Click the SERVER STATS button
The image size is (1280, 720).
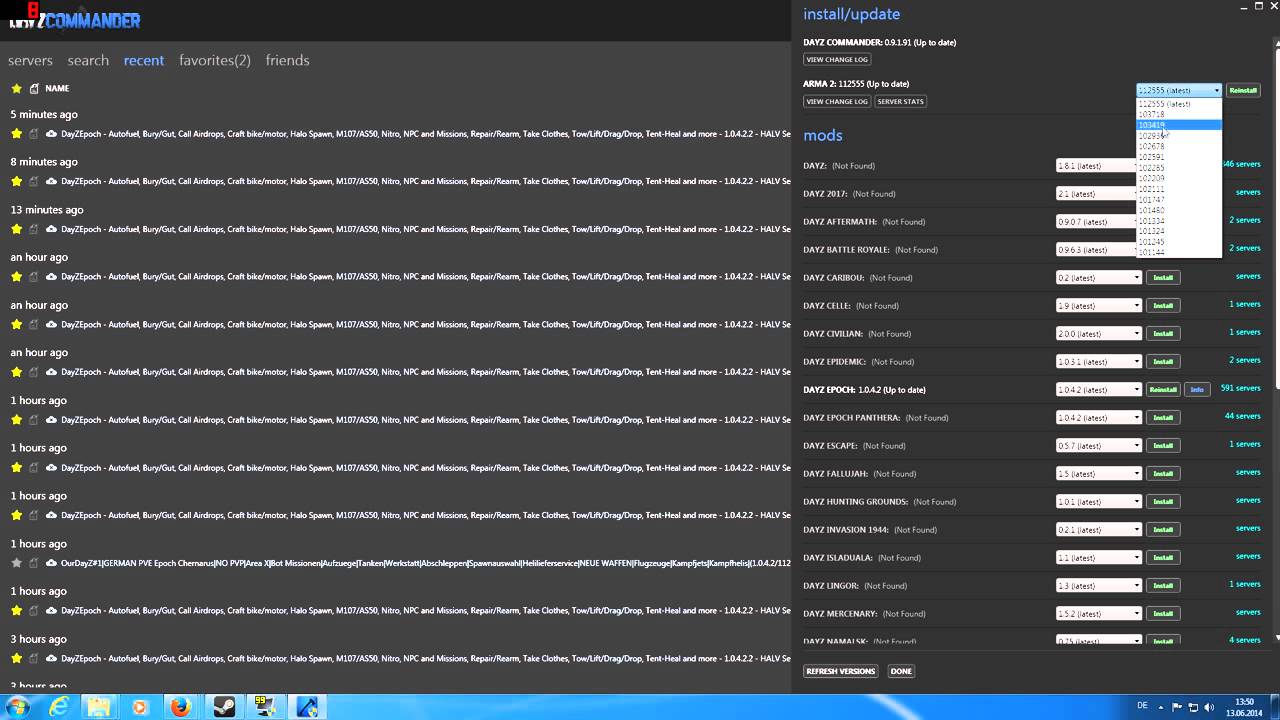(901, 101)
